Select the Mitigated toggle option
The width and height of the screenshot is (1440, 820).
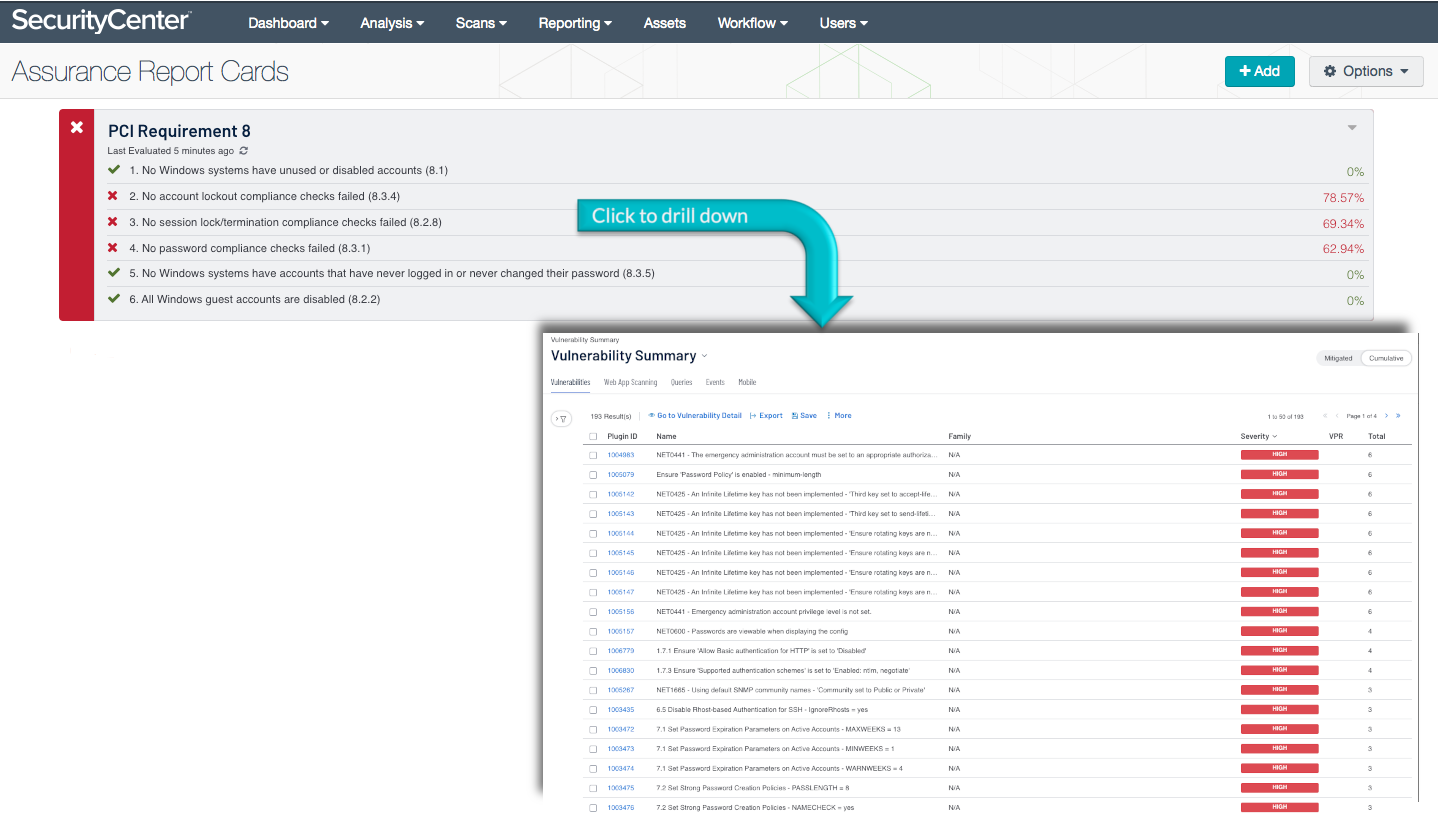[x=1338, y=358]
